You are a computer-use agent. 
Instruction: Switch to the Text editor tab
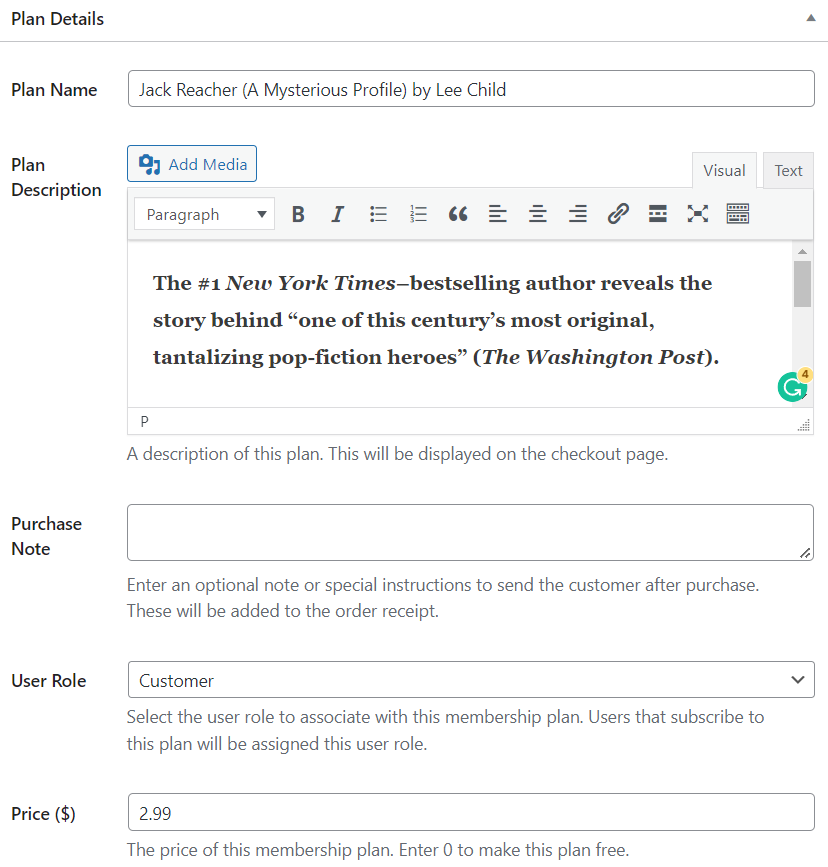788,171
